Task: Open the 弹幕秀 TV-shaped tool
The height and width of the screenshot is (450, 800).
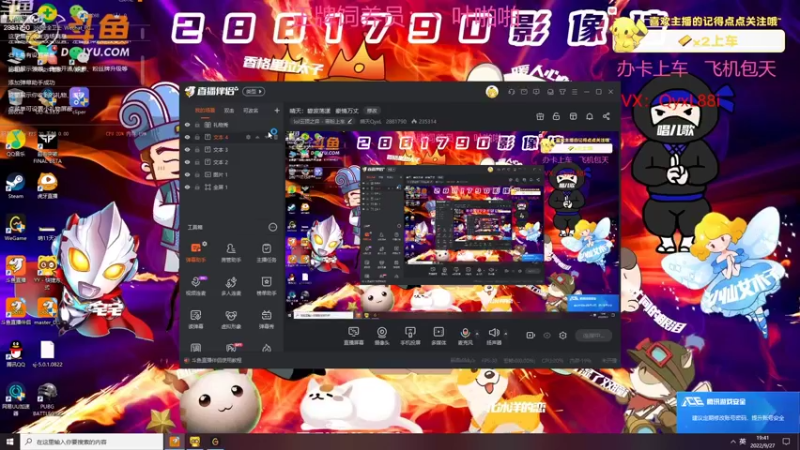Action: pyautogui.click(x=266, y=319)
